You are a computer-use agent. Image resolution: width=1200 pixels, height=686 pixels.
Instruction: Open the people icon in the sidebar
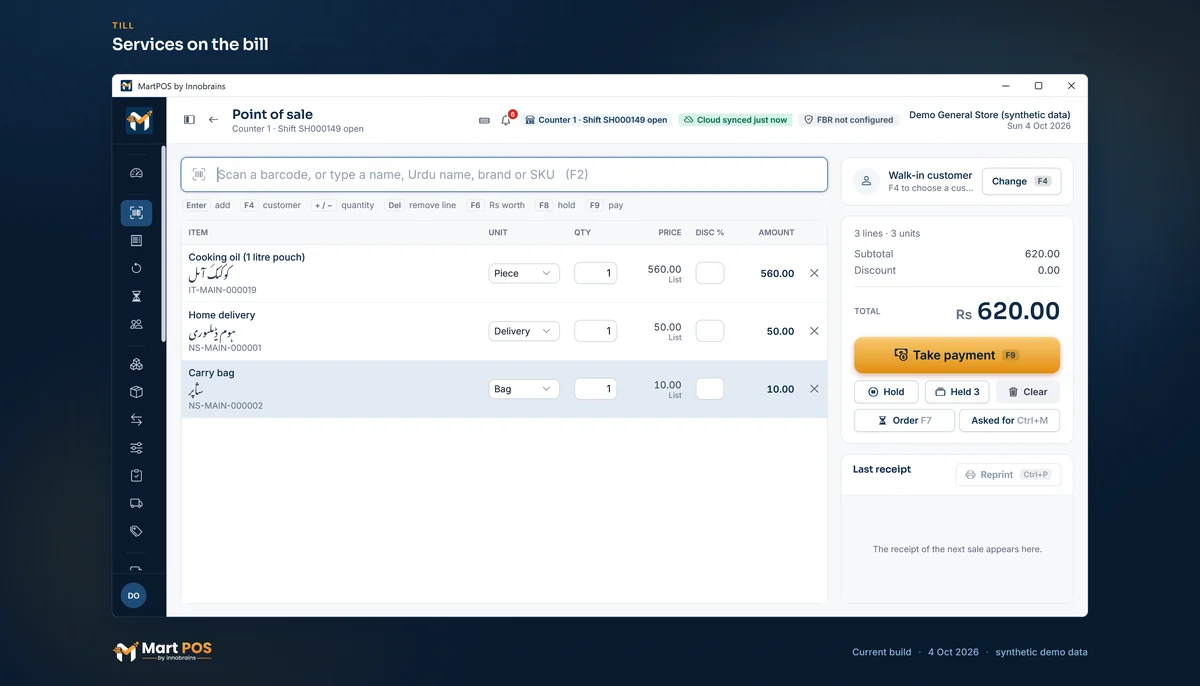point(136,324)
